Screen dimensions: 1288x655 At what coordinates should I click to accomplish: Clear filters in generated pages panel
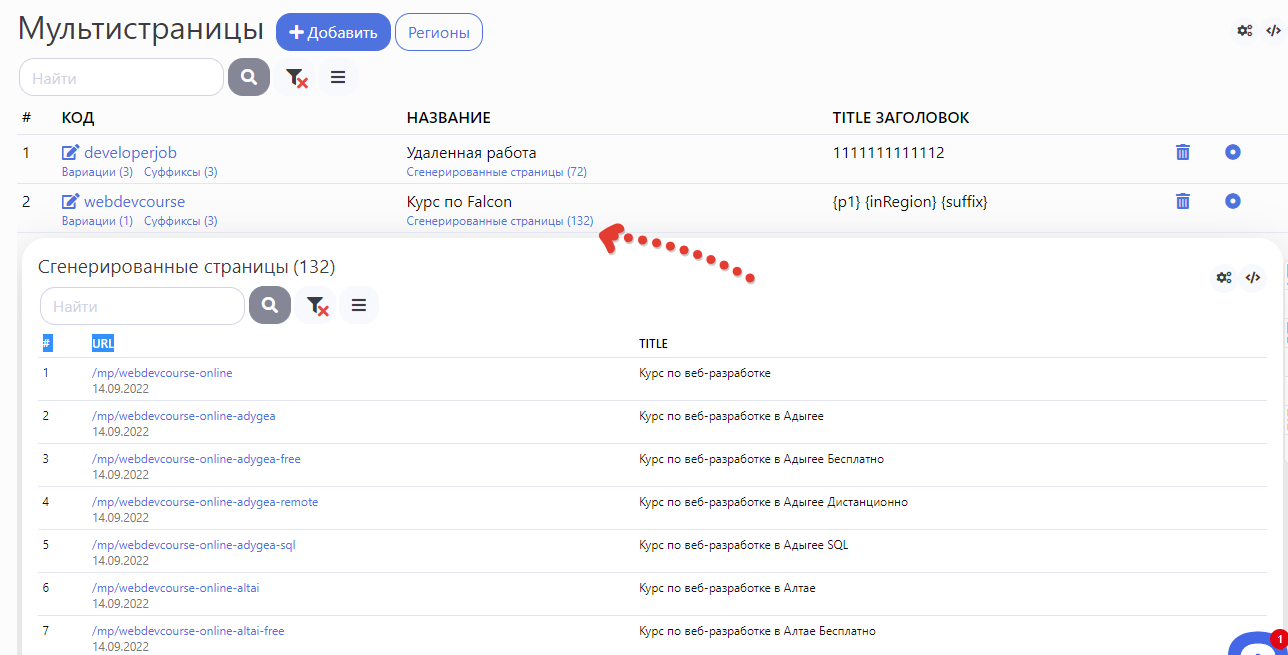[317, 306]
